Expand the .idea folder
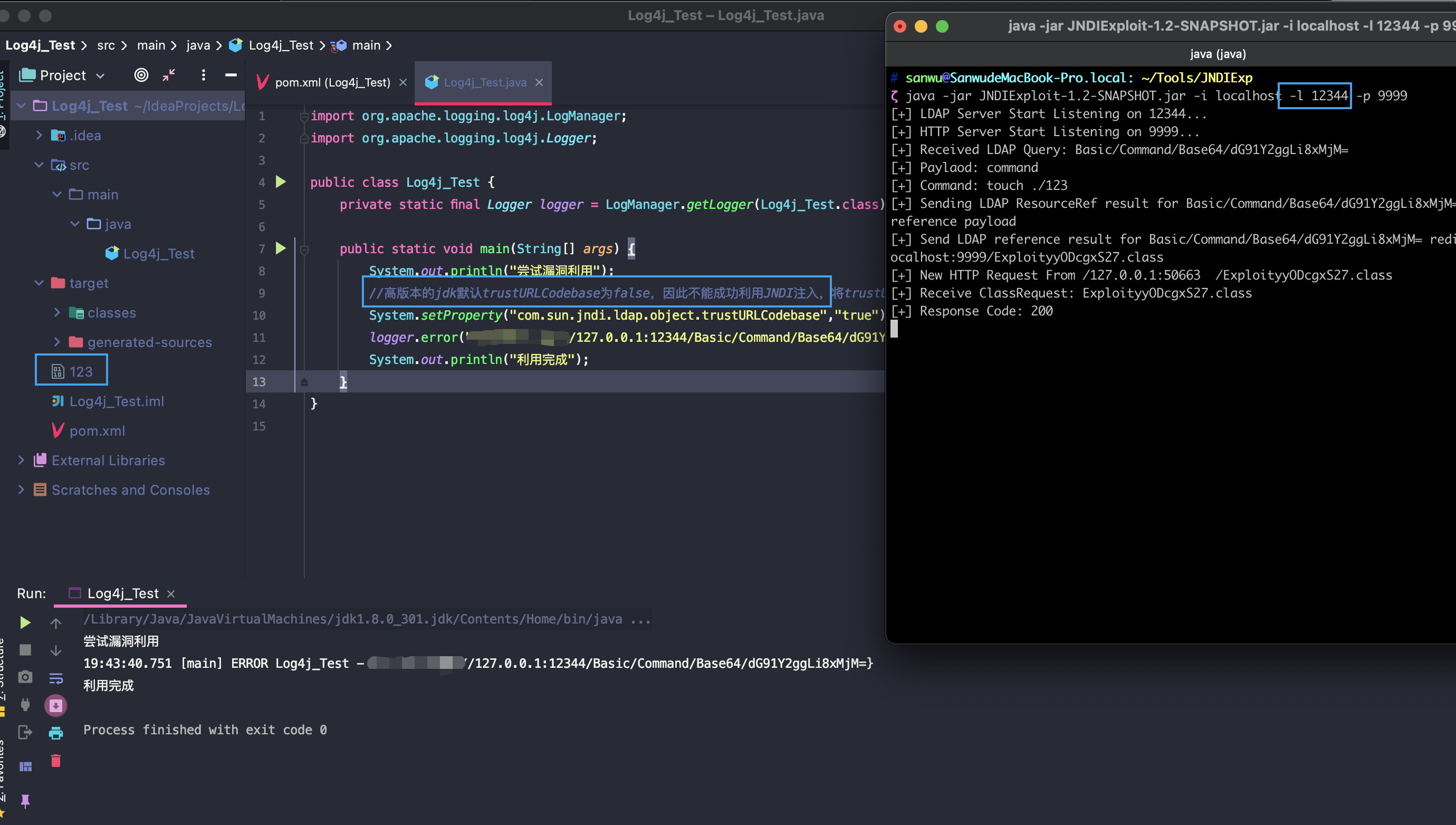1456x825 pixels. (x=39, y=136)
